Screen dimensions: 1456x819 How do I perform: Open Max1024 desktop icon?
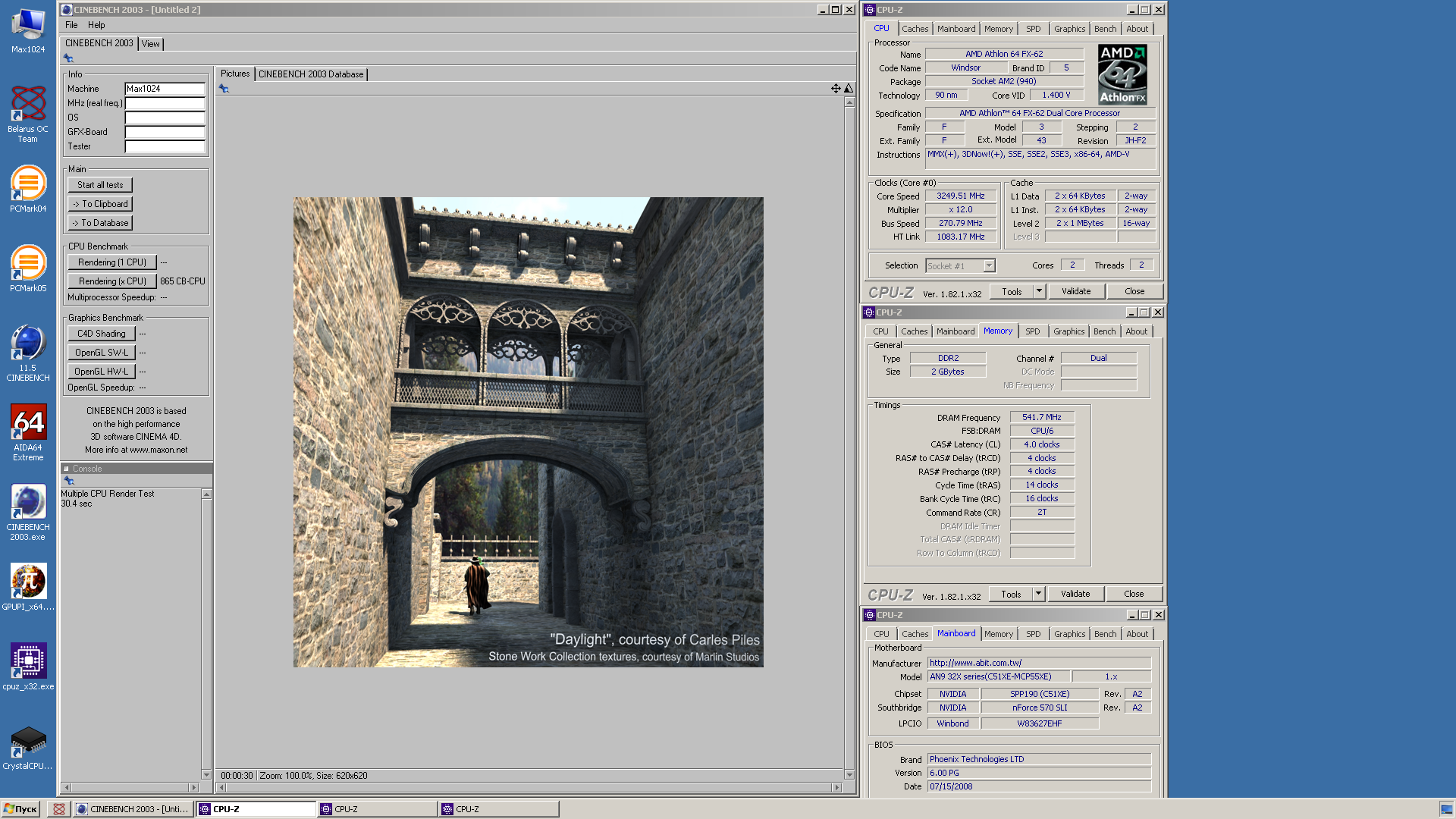(x=28, y=30)
